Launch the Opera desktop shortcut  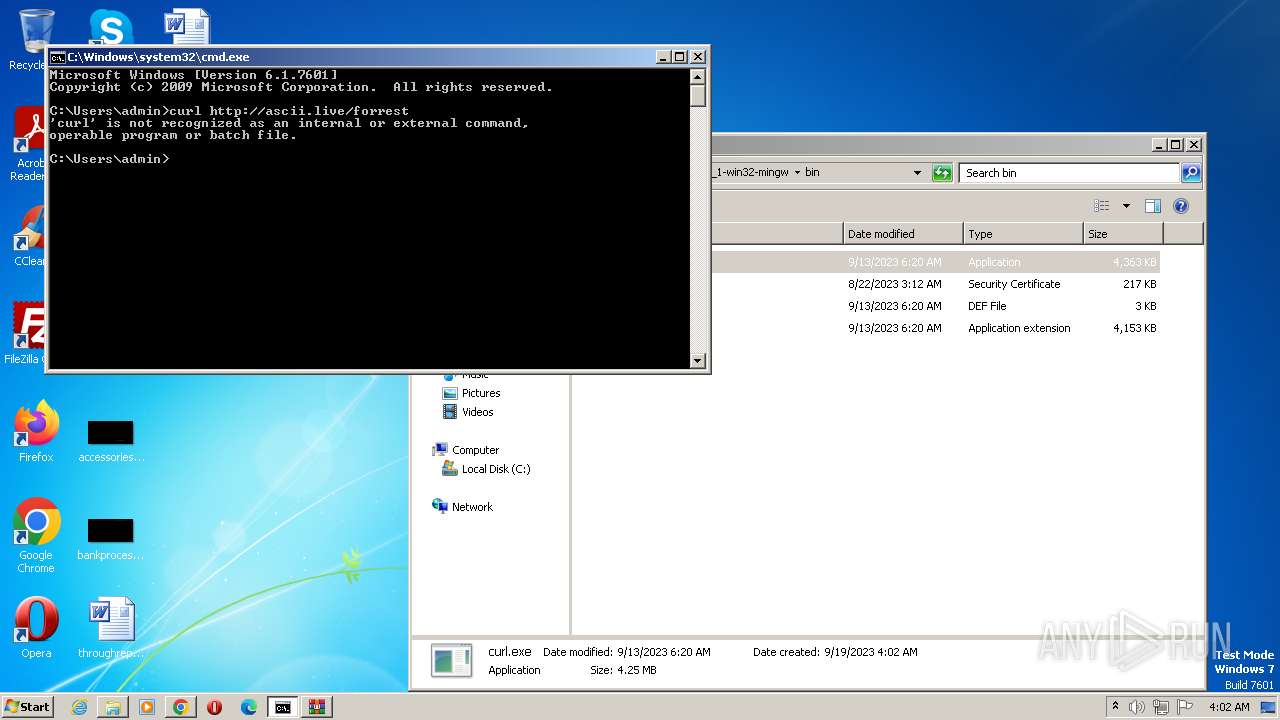pos(36,628)
